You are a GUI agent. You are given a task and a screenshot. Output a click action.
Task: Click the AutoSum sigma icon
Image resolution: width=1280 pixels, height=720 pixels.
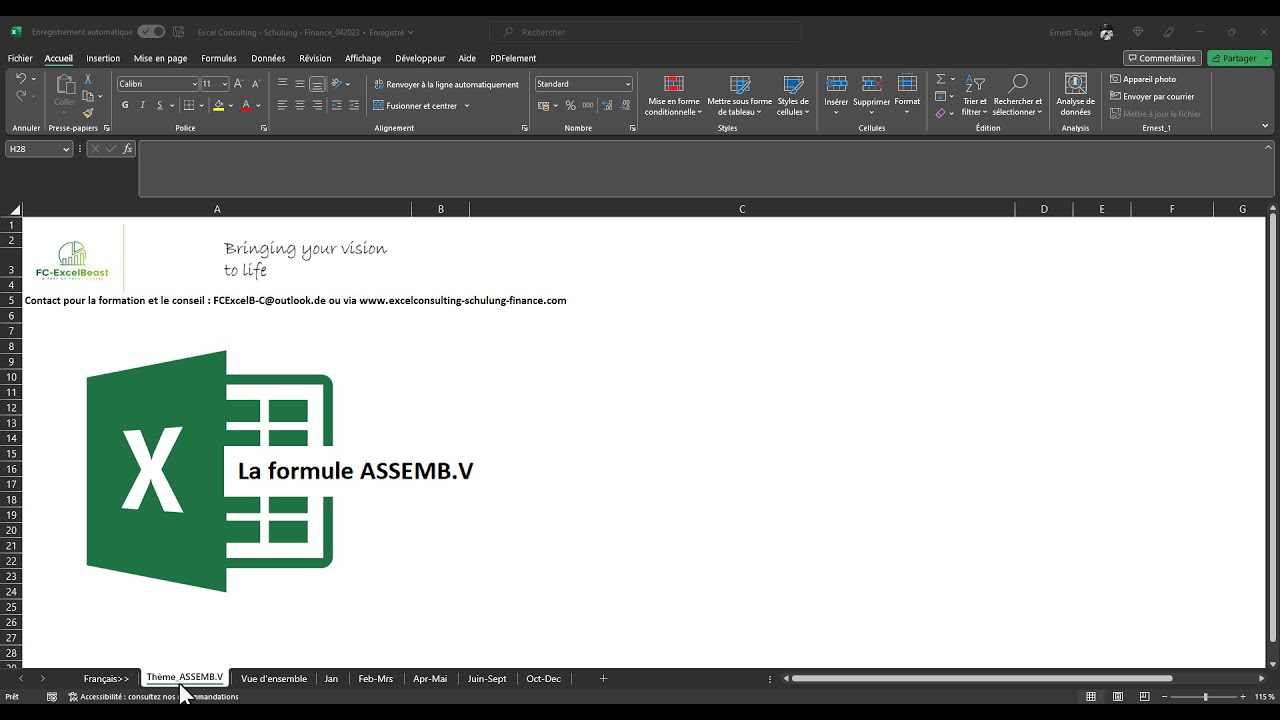pos(940,79)
